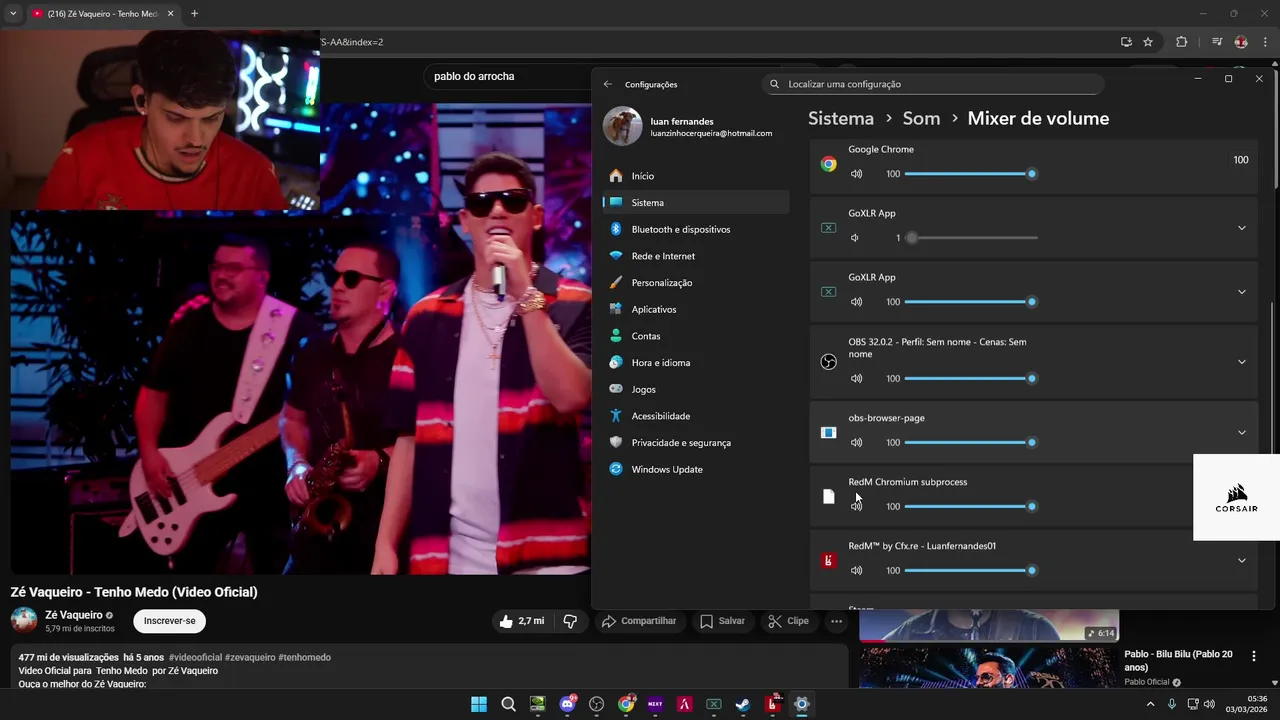
Task: Go back in Configurações window
Action: 608,84
